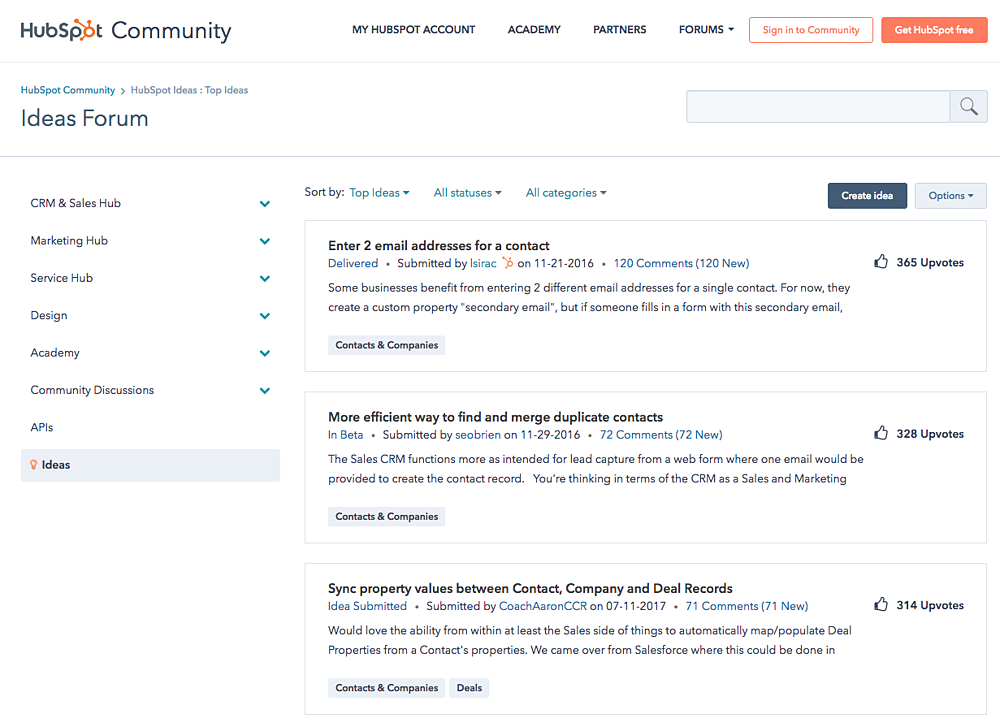The width and height of the screenshot is (1000, 727).
Task: Open the Forums navigation dropdown
Action: click(706, 29)
